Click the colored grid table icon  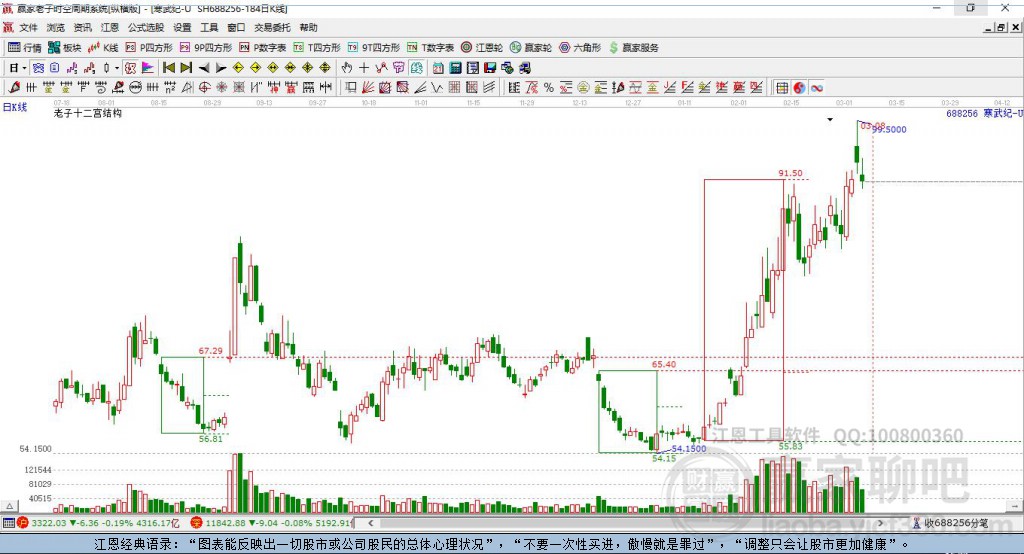click(x=782, y=88)
